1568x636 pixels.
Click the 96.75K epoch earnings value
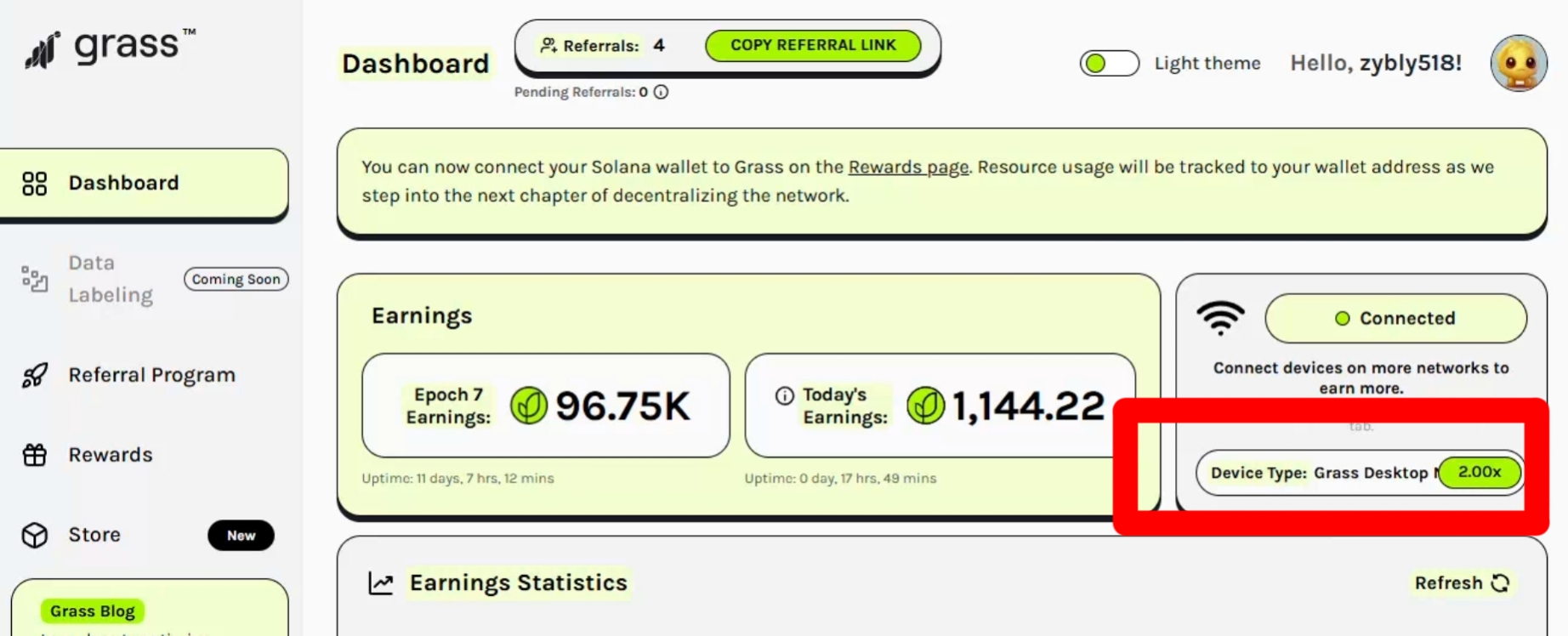622,406
